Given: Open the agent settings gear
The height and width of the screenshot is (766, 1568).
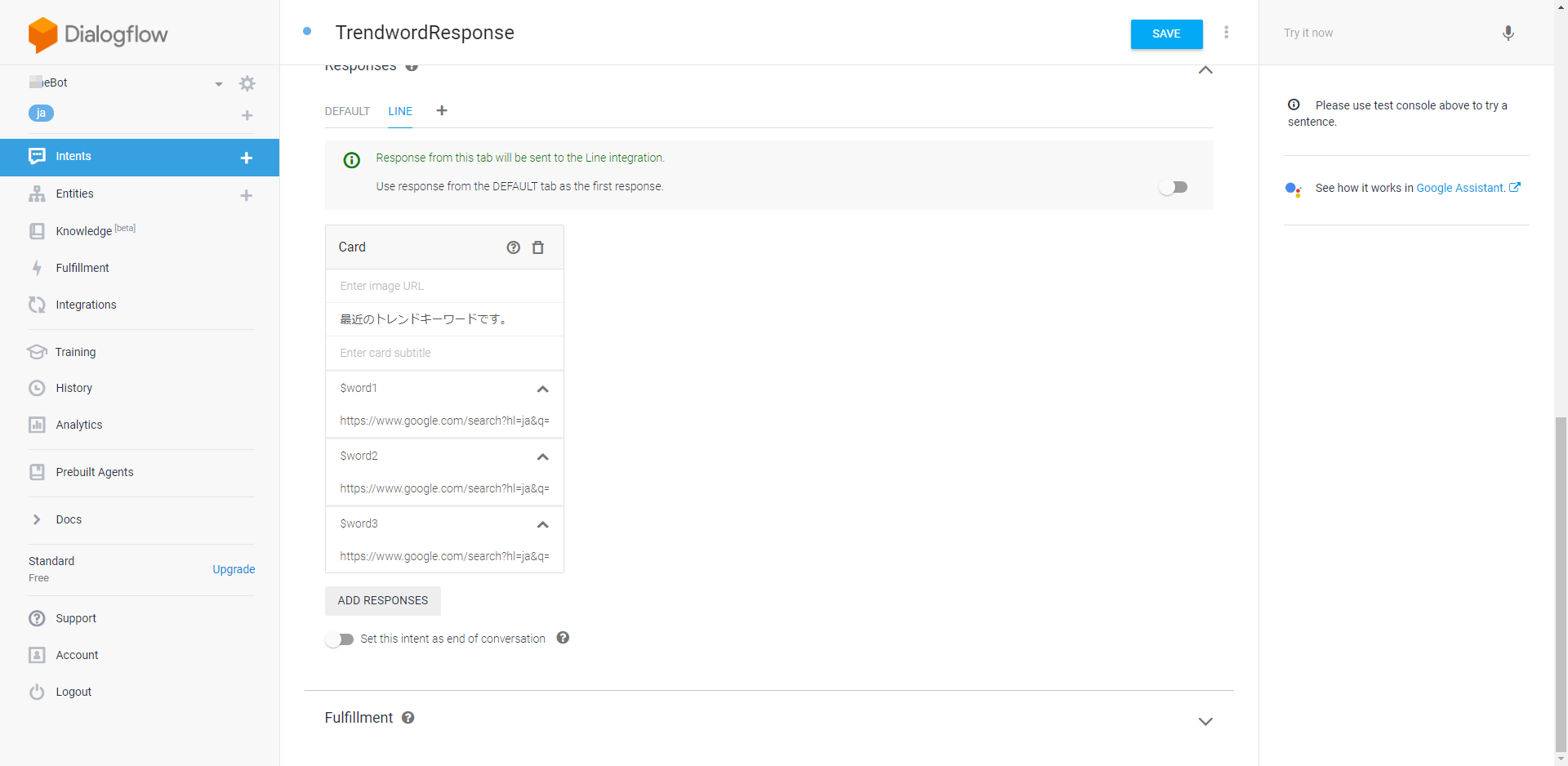Looking at the screenshot, I should pos(247,83).
